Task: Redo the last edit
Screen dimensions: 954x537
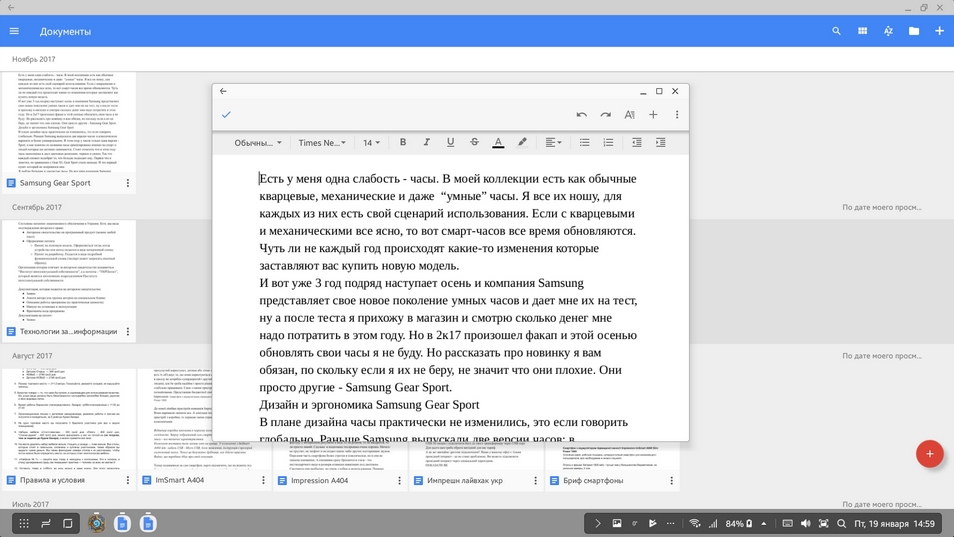Action: point(605,114)
